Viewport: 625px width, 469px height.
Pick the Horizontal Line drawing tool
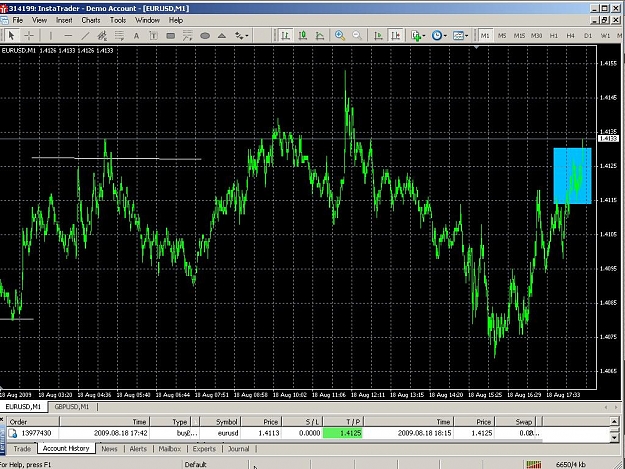(x=68, y=36)
